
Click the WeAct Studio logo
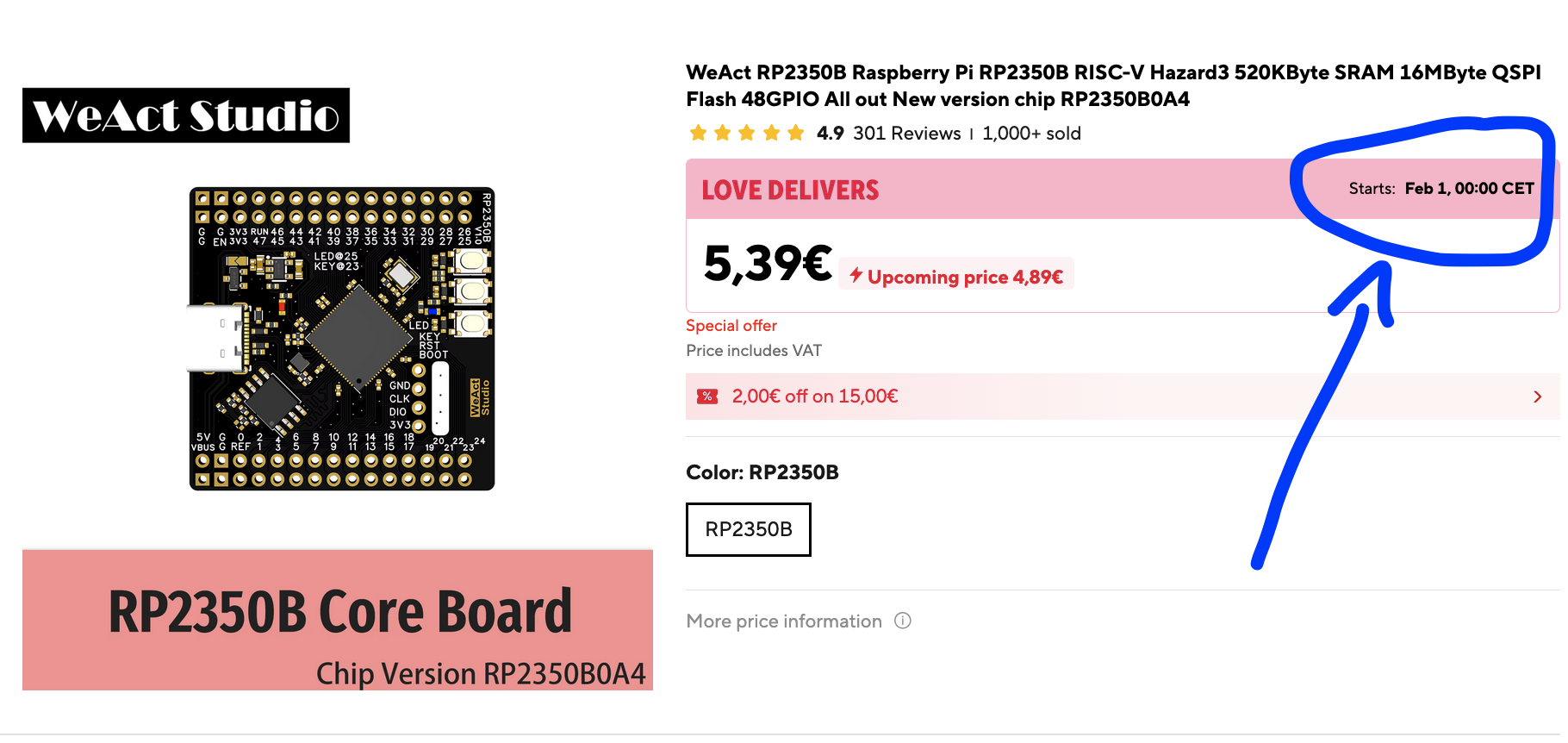(186, 116)
